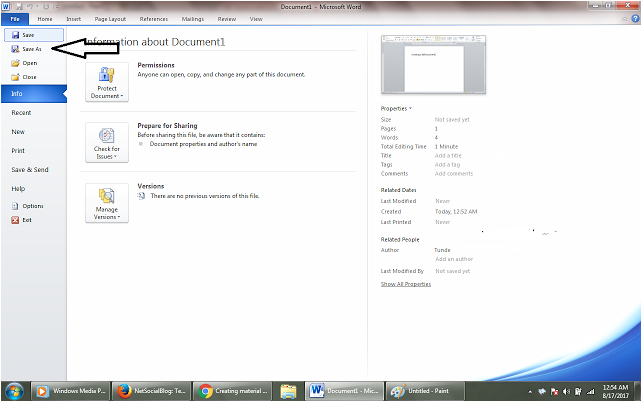This screenshot has height=403, width=644.
Task: Click the Add comments field
Action: (x=454, y=174)
